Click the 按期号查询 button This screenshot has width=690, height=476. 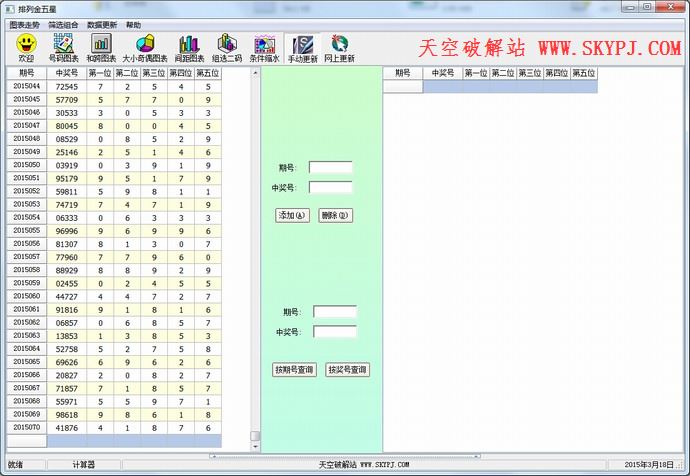click(294, 370)
